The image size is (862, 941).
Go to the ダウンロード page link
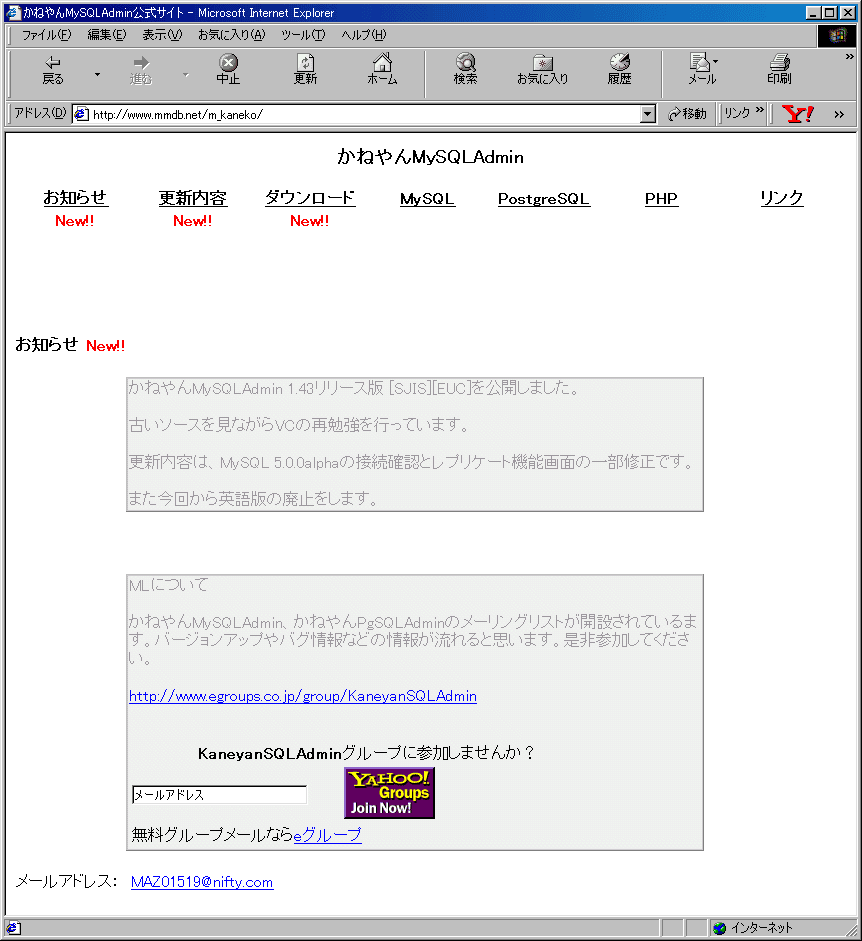pos(310,197)
